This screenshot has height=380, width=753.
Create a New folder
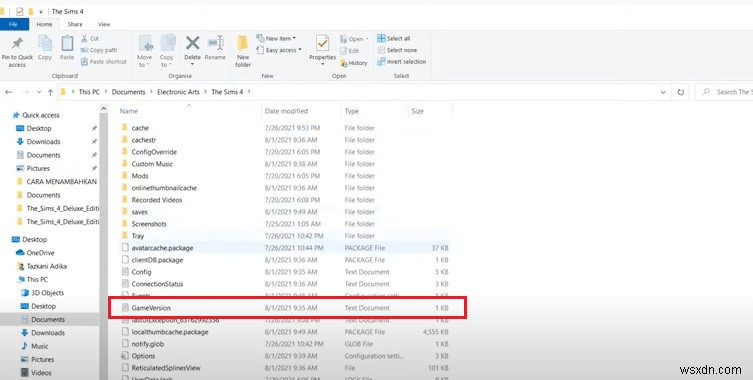243,51
